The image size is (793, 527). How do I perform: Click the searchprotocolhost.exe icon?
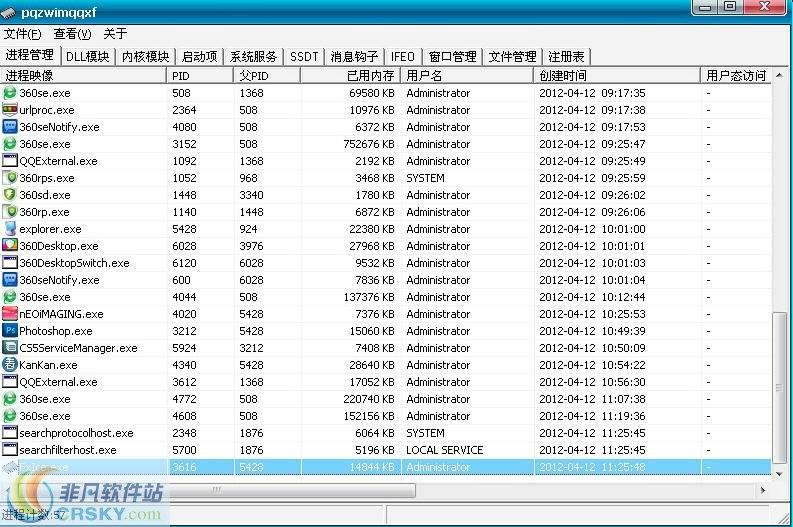[x=10, y=432]
